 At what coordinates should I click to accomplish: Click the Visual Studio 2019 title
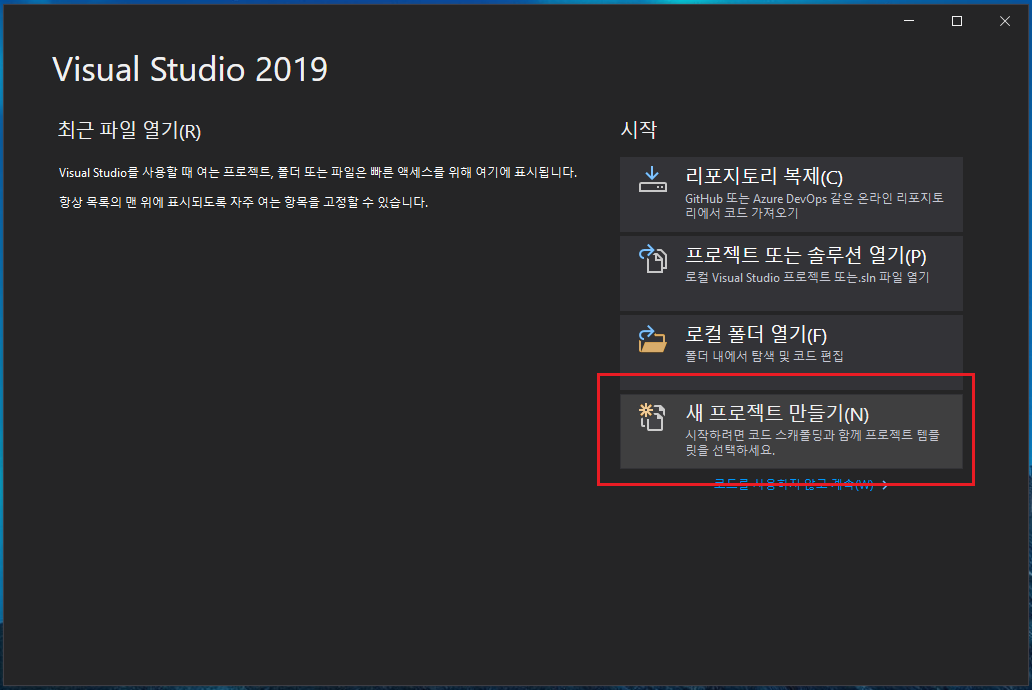point(190,69)
